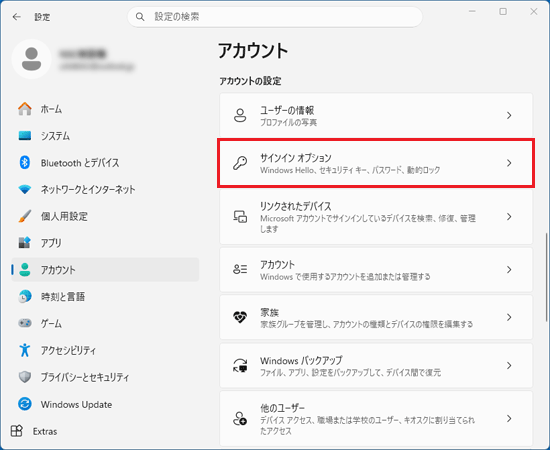Open プライバシーとセキュリティ category
This screenshot has width=550, height=450.
click(85, 377)
